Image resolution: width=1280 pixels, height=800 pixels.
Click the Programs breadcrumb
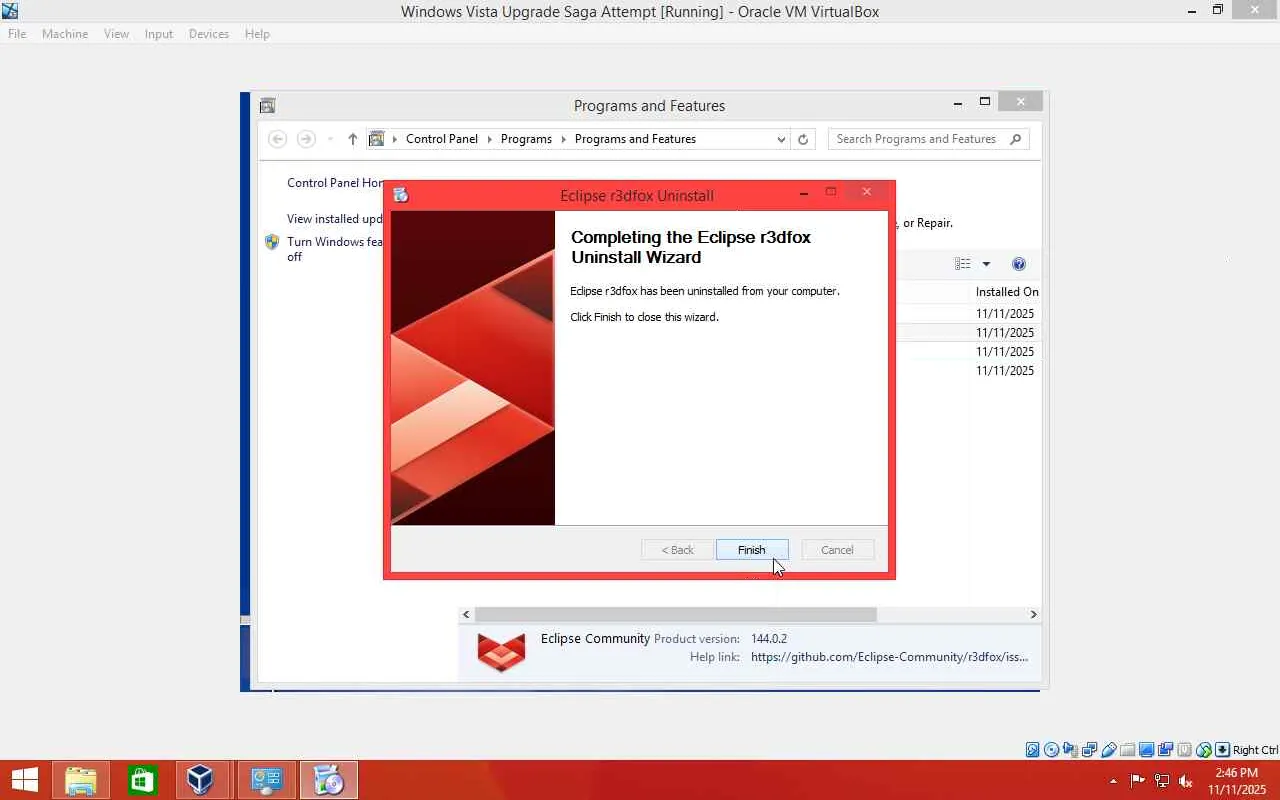pos(526,139)
